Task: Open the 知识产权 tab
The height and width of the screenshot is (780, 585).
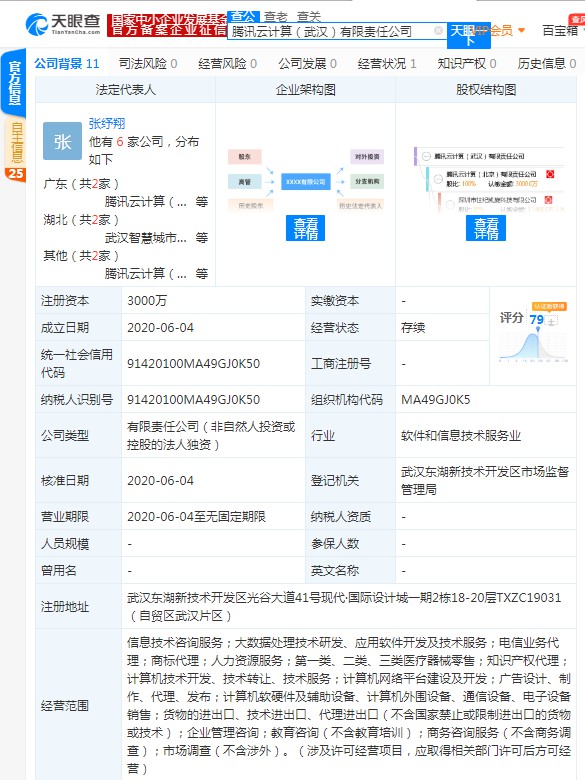Action: 467,64
